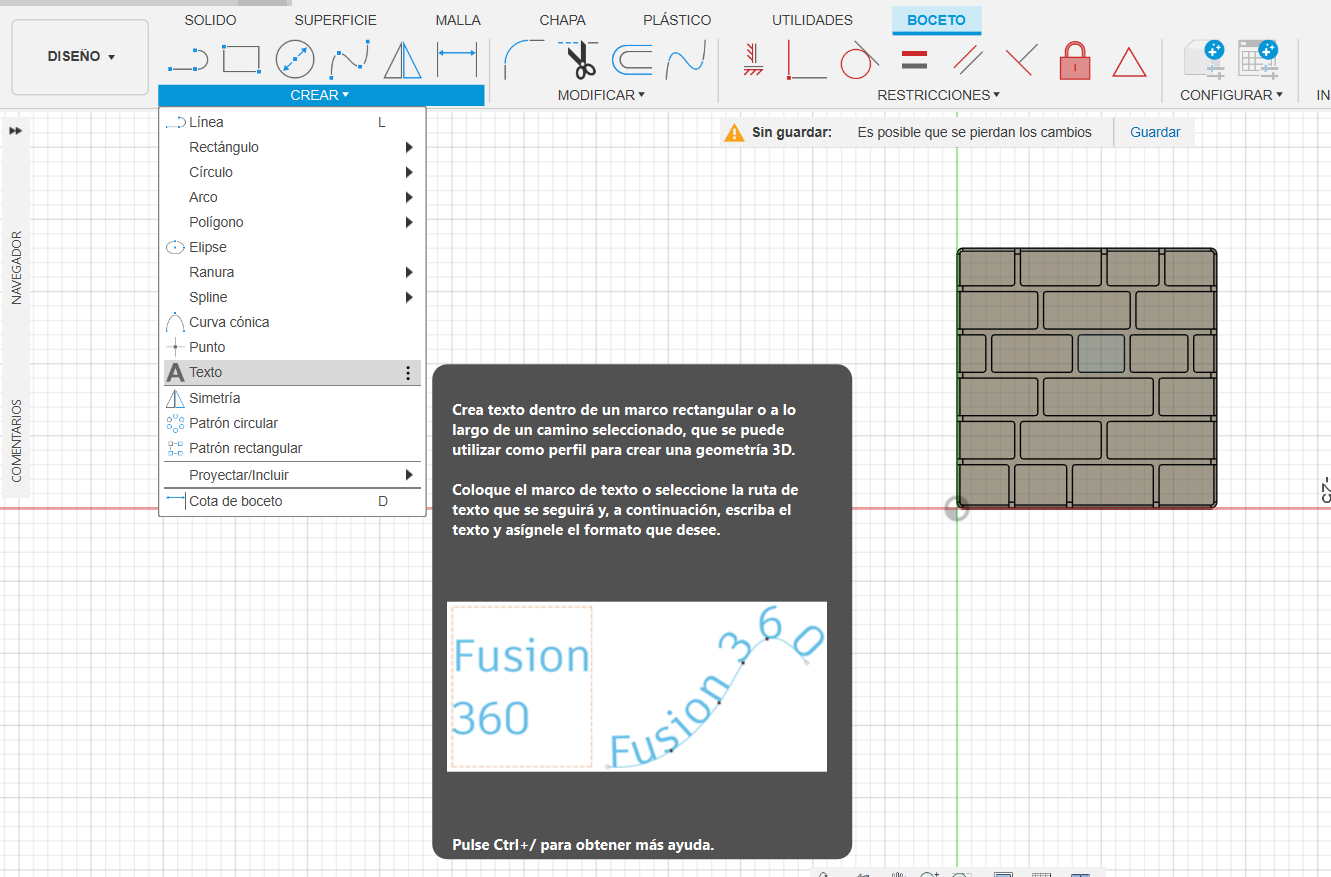Collapse the CREAR dropdown menu
This screenshot has height=877, width=1331.
click(x=320, y=95)
